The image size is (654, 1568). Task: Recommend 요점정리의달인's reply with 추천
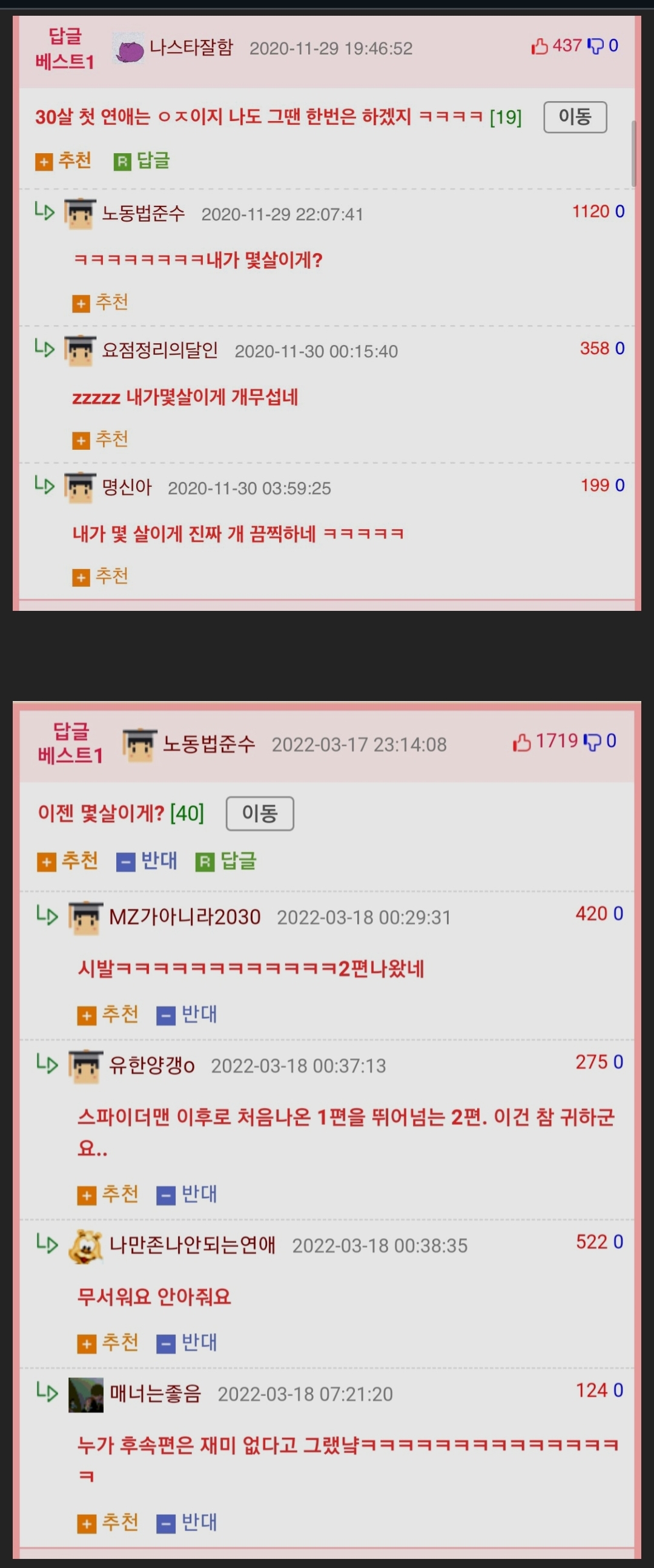tap(101, 439)
